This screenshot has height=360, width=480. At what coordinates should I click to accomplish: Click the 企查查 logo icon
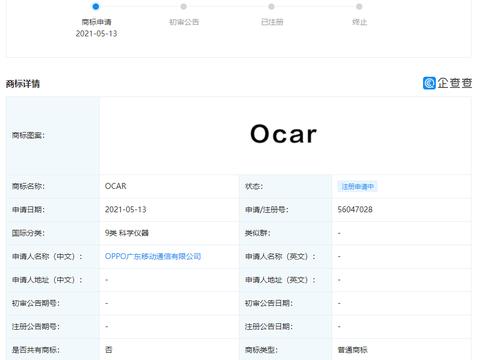click(x=429, y=83)
